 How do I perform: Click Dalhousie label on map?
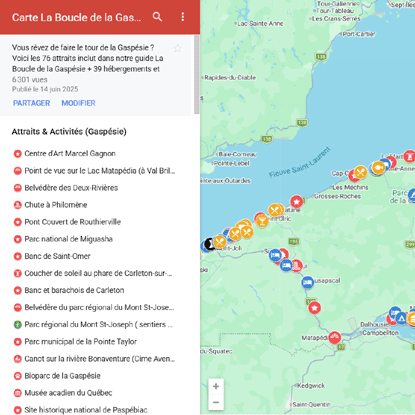374,324
